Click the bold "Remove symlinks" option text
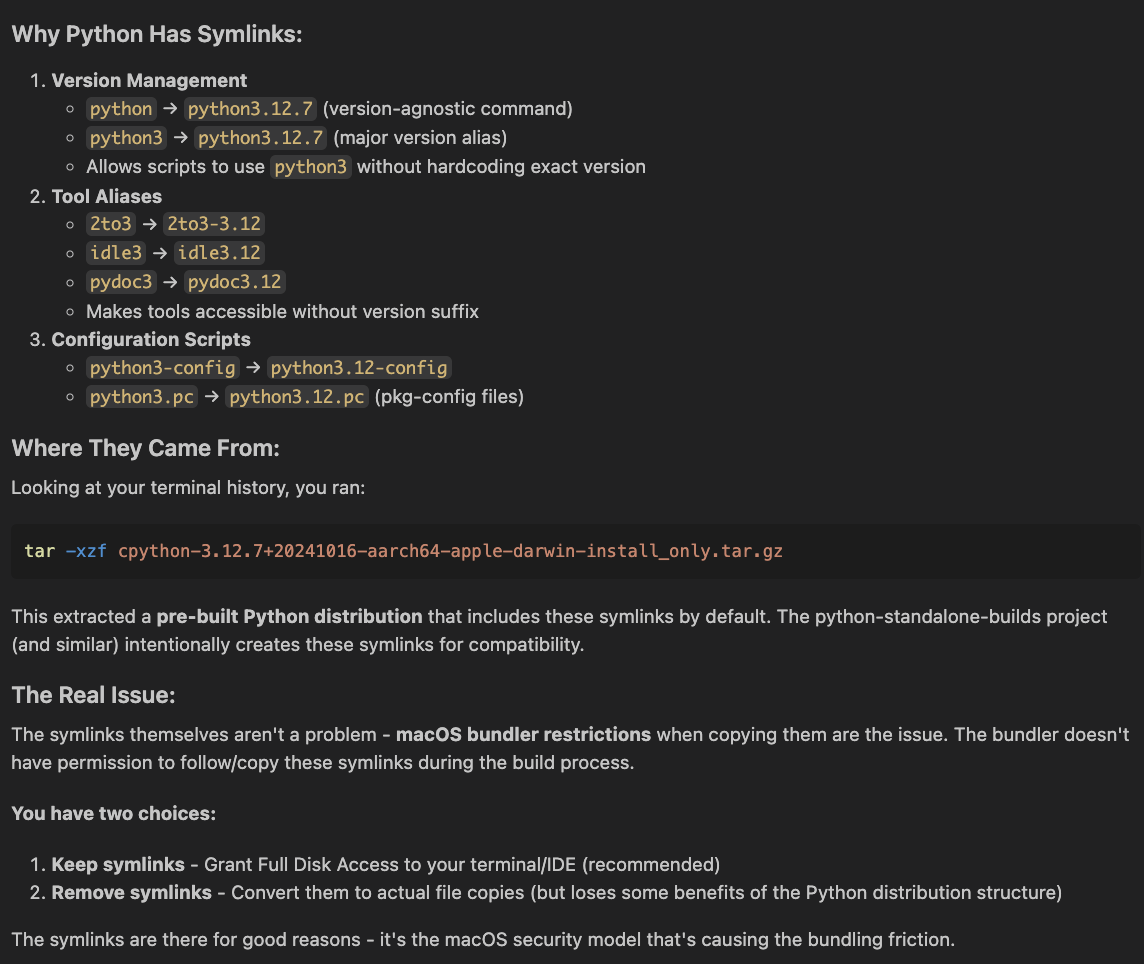Screen dimensions: 1144x964 131,892
